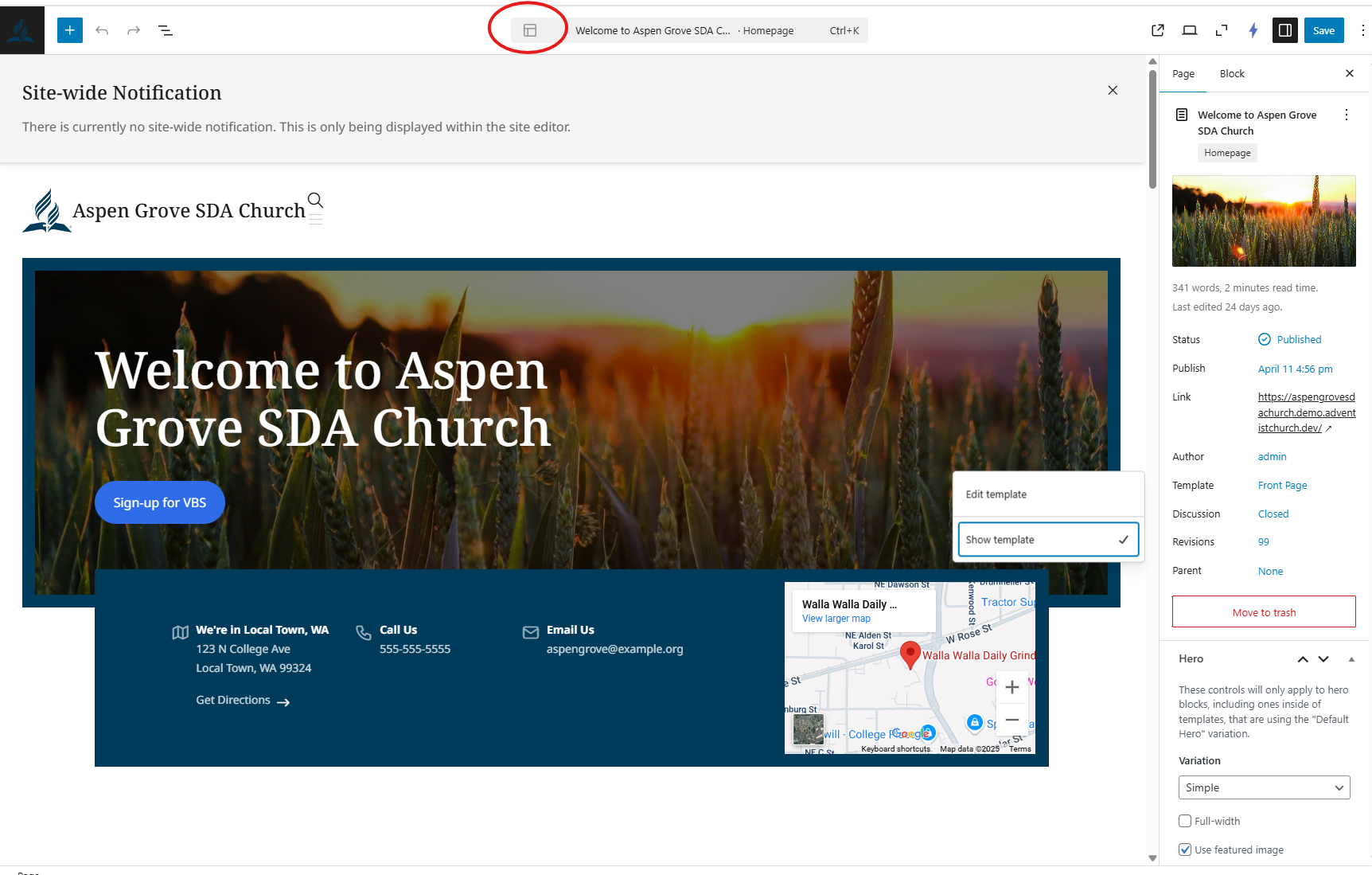This screenshot has height=875, width=1372.
Task: Open the block inserter plus button
Action: click(70, 30)
